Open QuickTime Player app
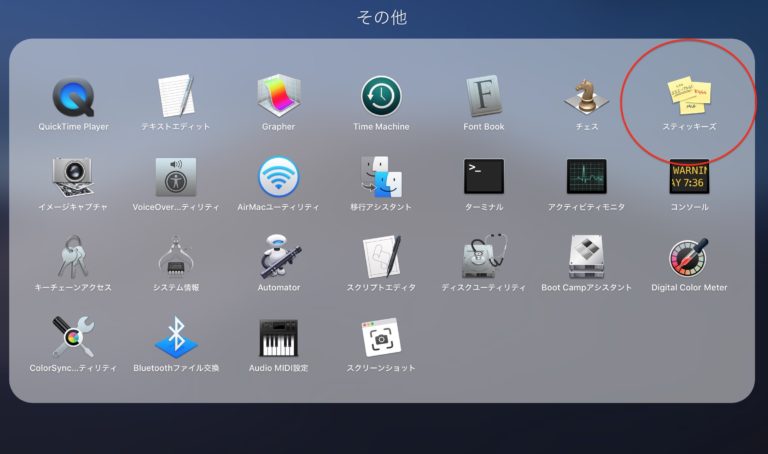Image resolution: width=768 pixels, height=454 pixels. tap(73, 97)
